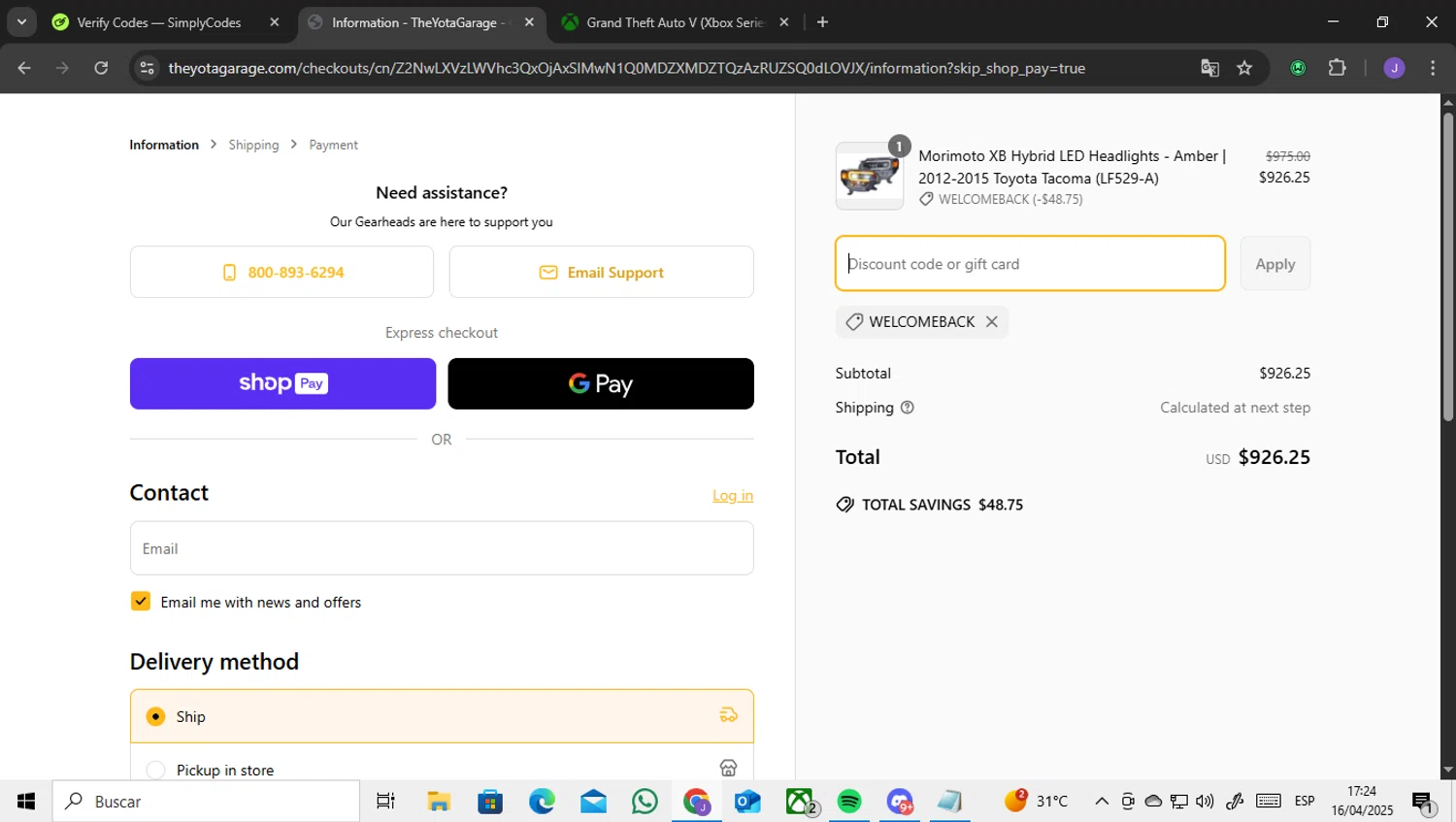Image resolution: width=1456 pixels, height=822 pixels.
Task: Click the address bar URL
Action: (x=626, y=68)
